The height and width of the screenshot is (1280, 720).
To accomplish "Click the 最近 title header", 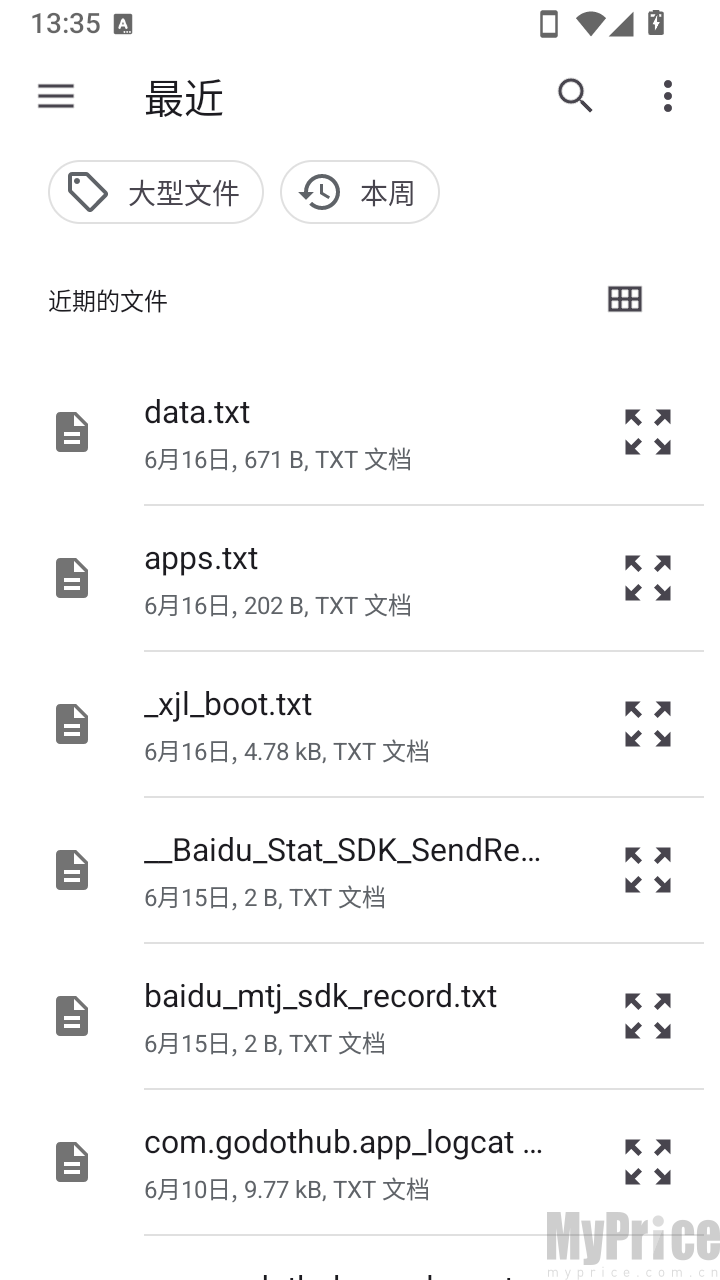I will coord(184,98).
